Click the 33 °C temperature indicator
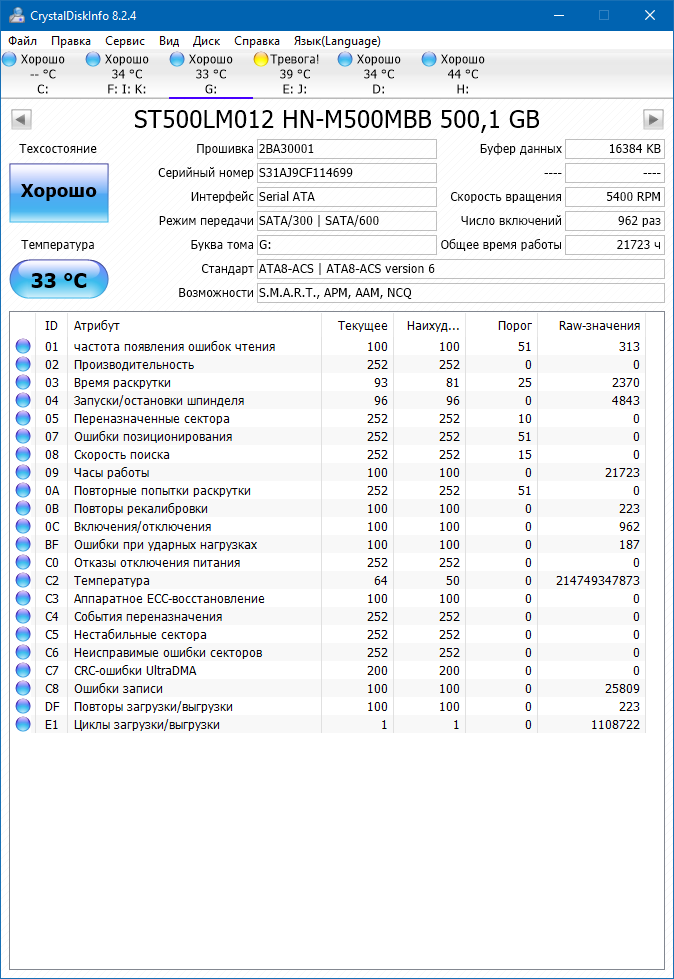 click(x=58, y=280)
